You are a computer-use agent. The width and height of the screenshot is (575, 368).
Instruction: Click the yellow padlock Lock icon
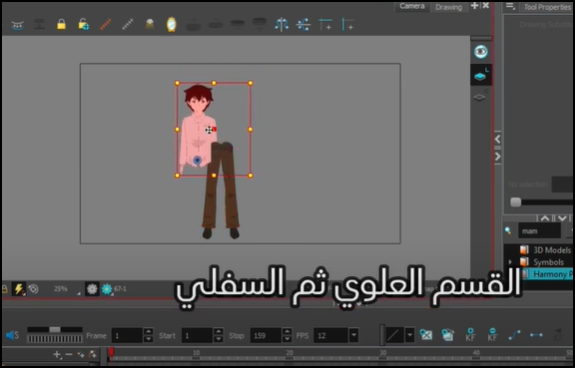pos(61,25)
